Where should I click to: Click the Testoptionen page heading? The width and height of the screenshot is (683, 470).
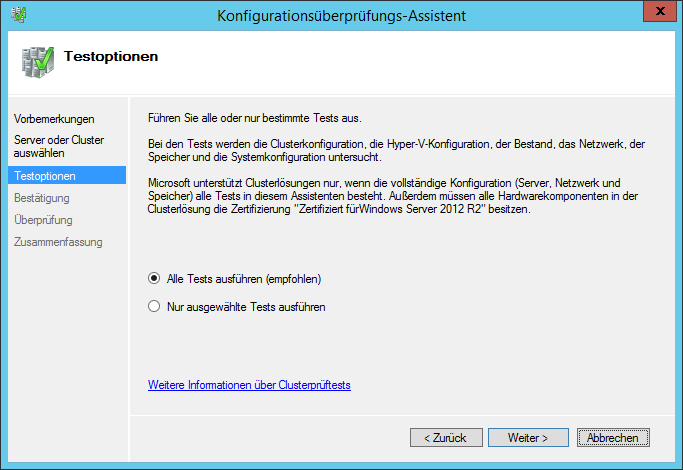[111, 56]
